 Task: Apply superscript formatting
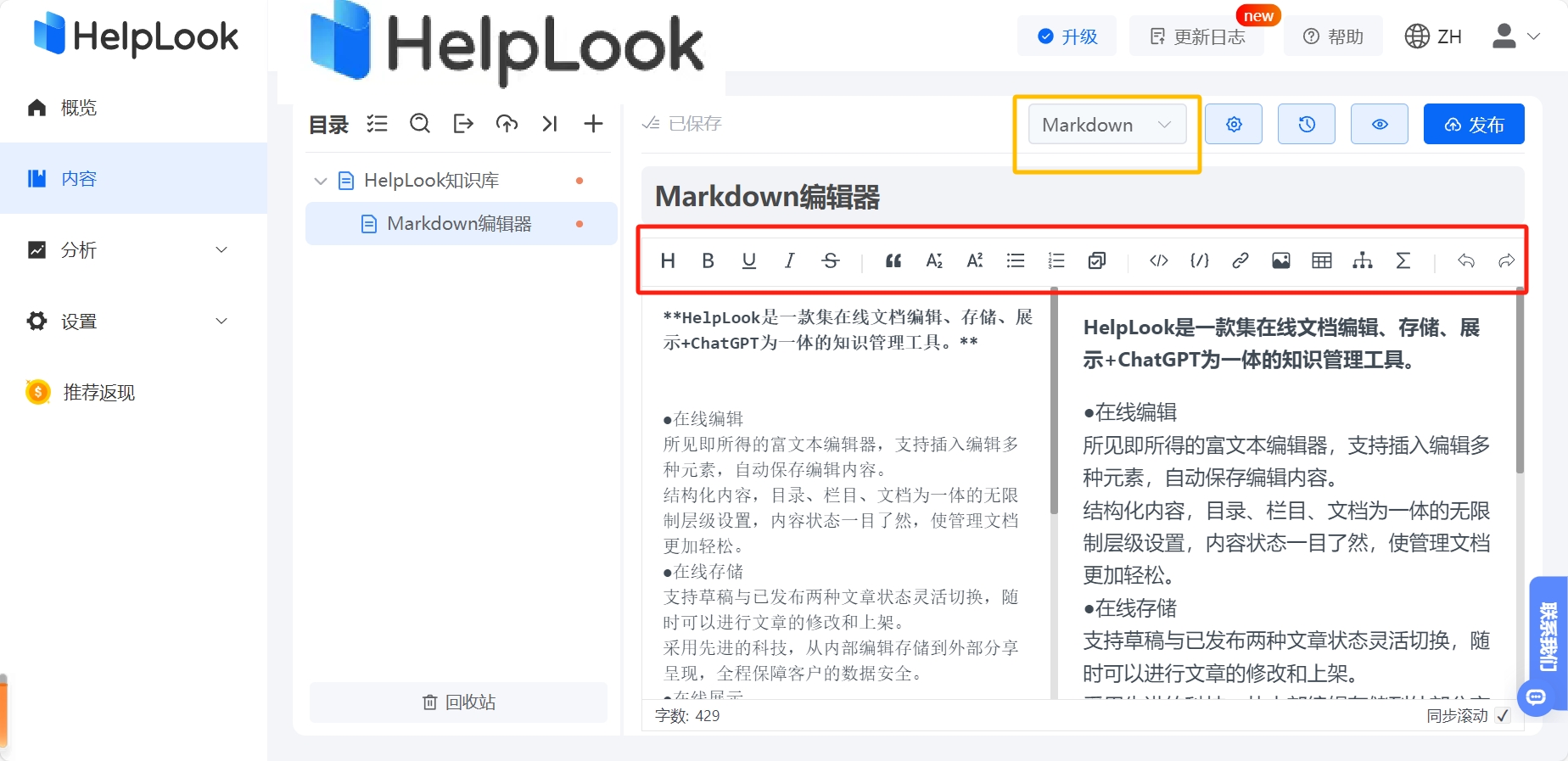click(x=975, y=260)
